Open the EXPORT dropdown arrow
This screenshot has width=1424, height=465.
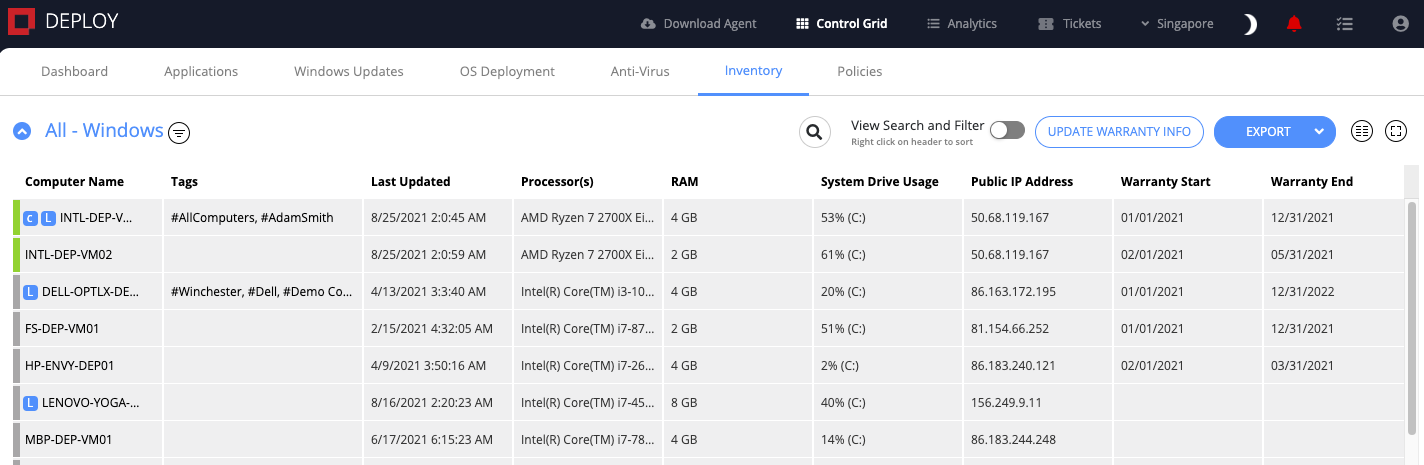(1319, 132)
